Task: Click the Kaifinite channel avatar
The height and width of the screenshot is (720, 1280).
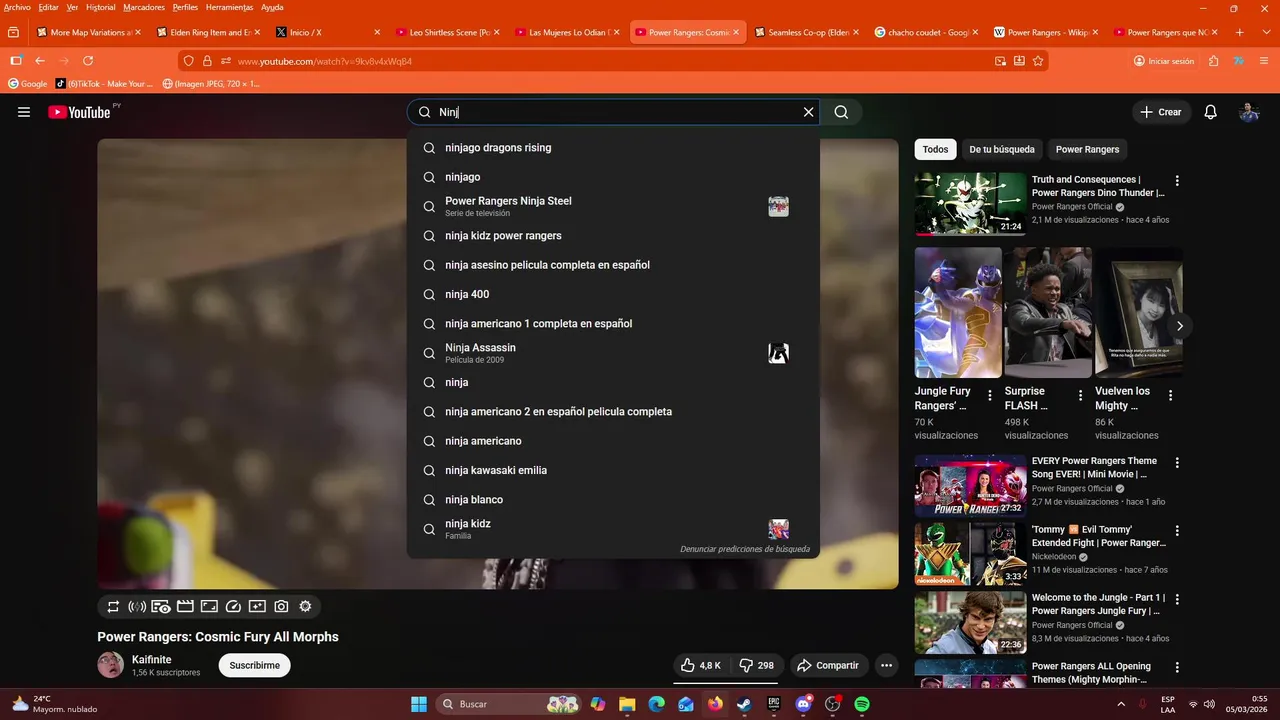Action: point(110,665)
